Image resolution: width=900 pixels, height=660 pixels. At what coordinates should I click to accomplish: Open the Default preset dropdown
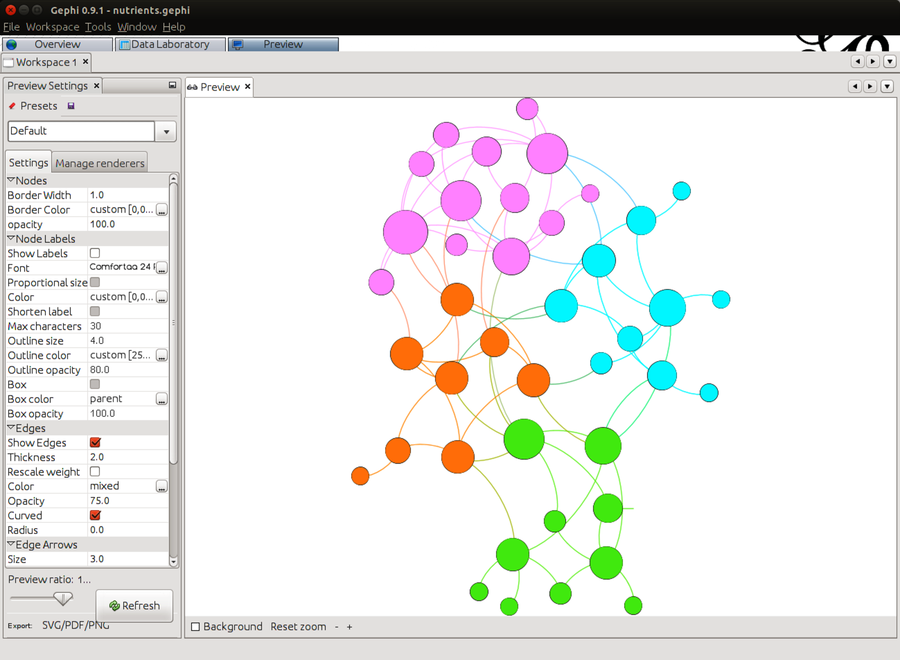[x=166, y=131]
